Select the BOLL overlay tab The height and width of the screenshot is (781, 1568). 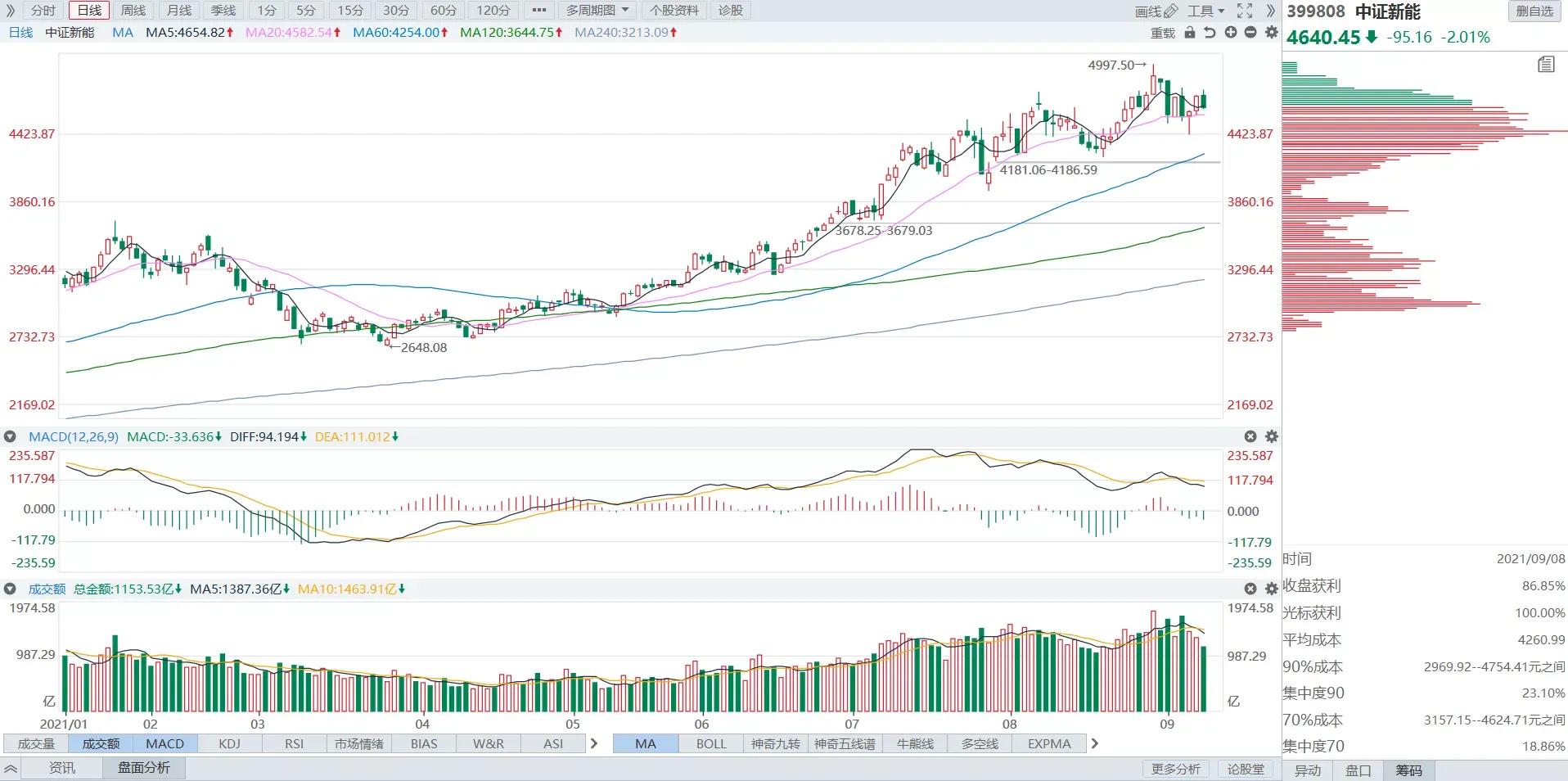click(x=711, y=744)
